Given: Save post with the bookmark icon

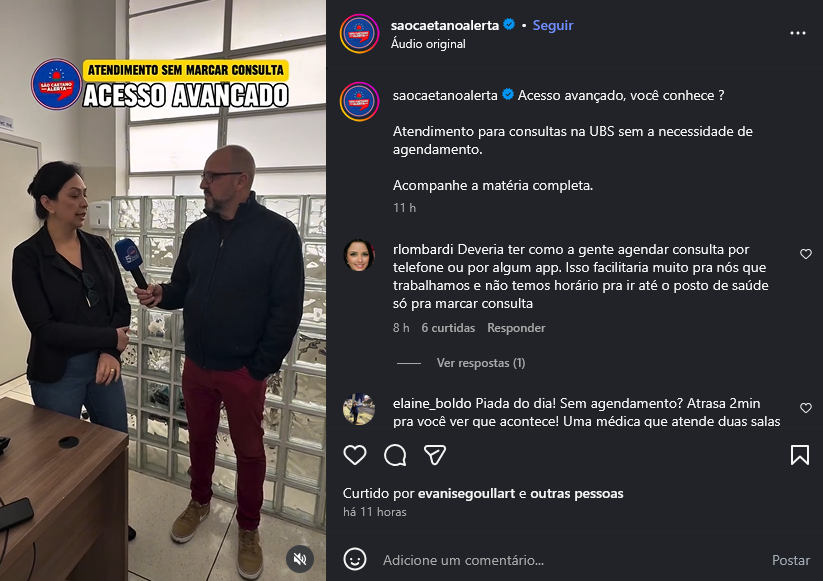Looking at the screenshot, I should [x=799, y=455].
